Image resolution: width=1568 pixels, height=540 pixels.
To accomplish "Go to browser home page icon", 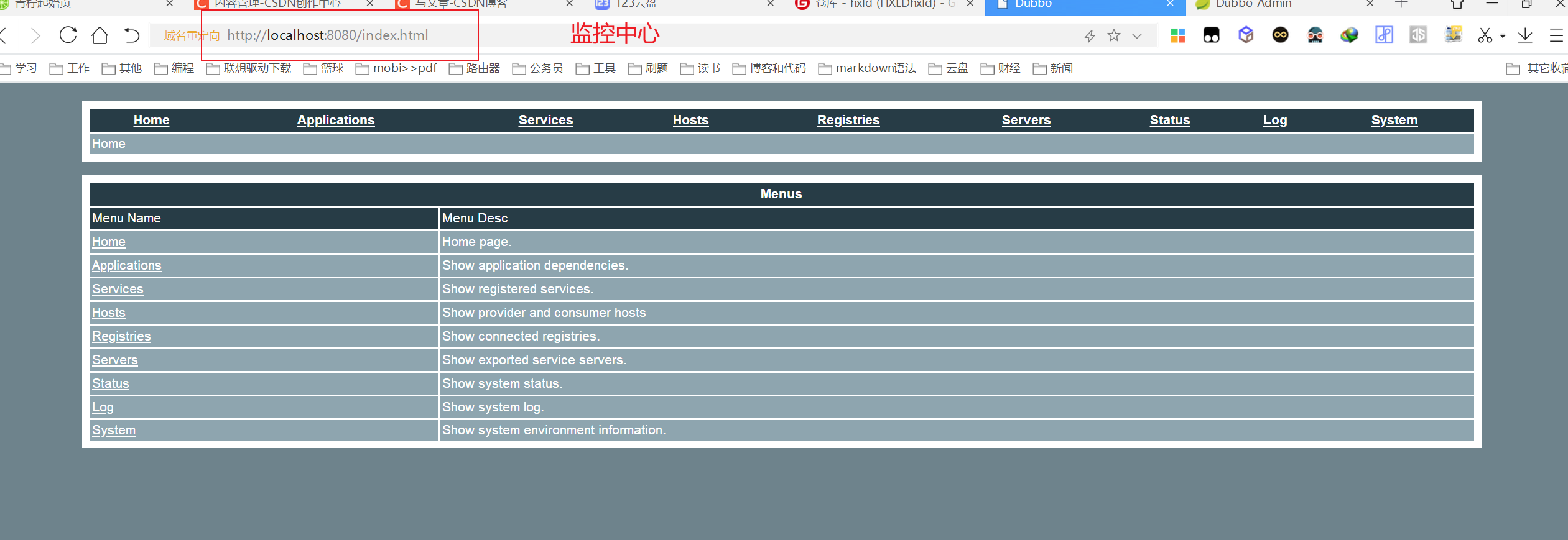I will 100,35.
